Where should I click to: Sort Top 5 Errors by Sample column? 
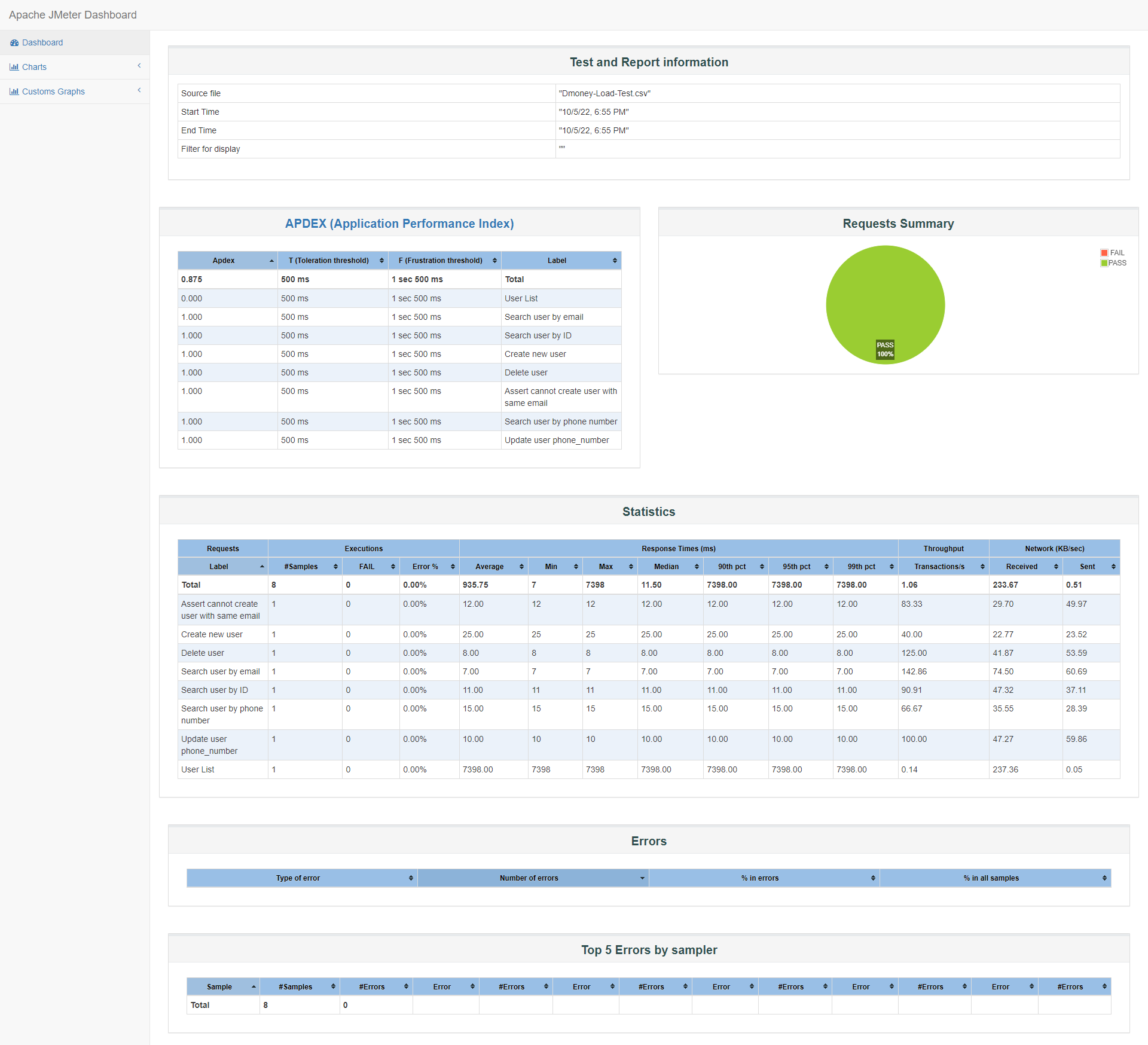point(219,987)
